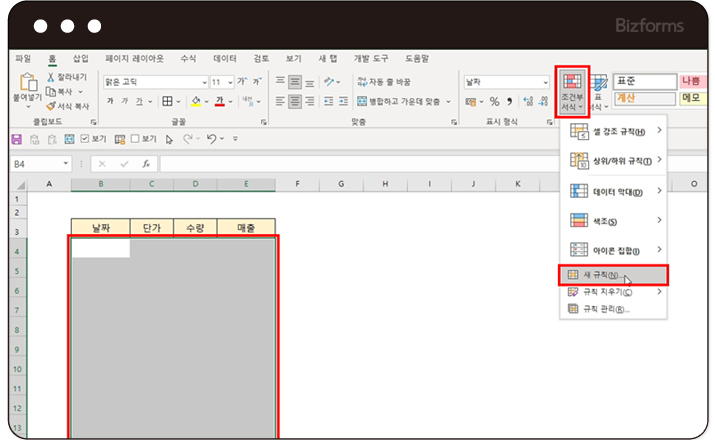
Task: Click the percent style icon
Action: coord(494,101)
